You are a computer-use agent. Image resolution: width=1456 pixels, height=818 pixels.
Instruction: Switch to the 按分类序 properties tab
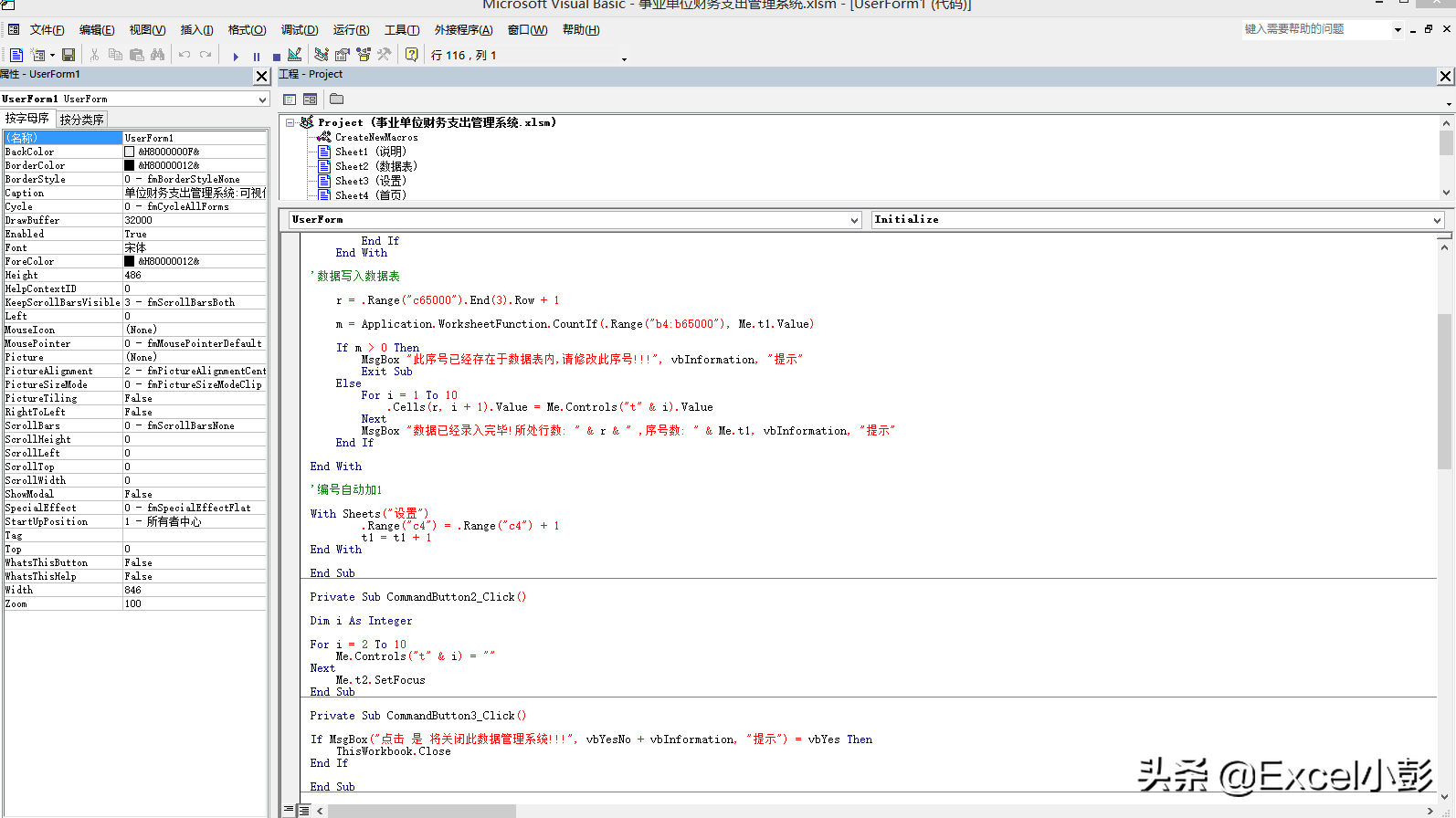[x=81, y=120]
